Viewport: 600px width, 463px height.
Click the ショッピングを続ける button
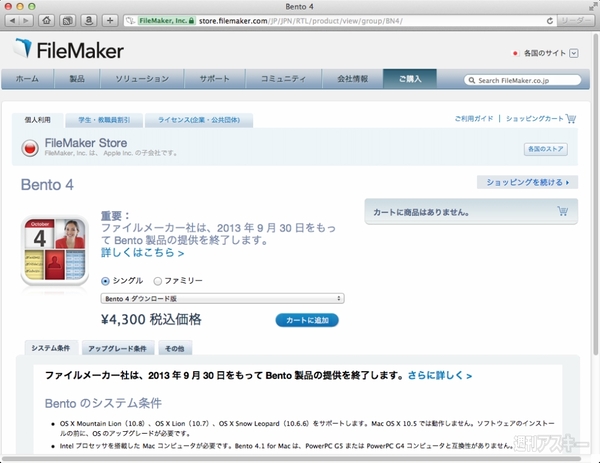(527, 182)
